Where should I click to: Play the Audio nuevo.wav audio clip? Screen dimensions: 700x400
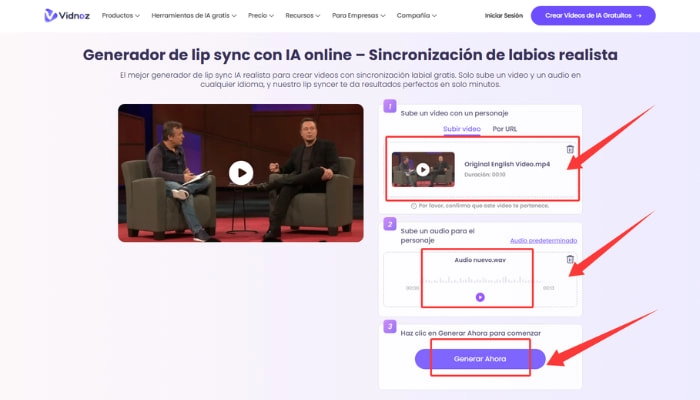click(x=480, y=297)
